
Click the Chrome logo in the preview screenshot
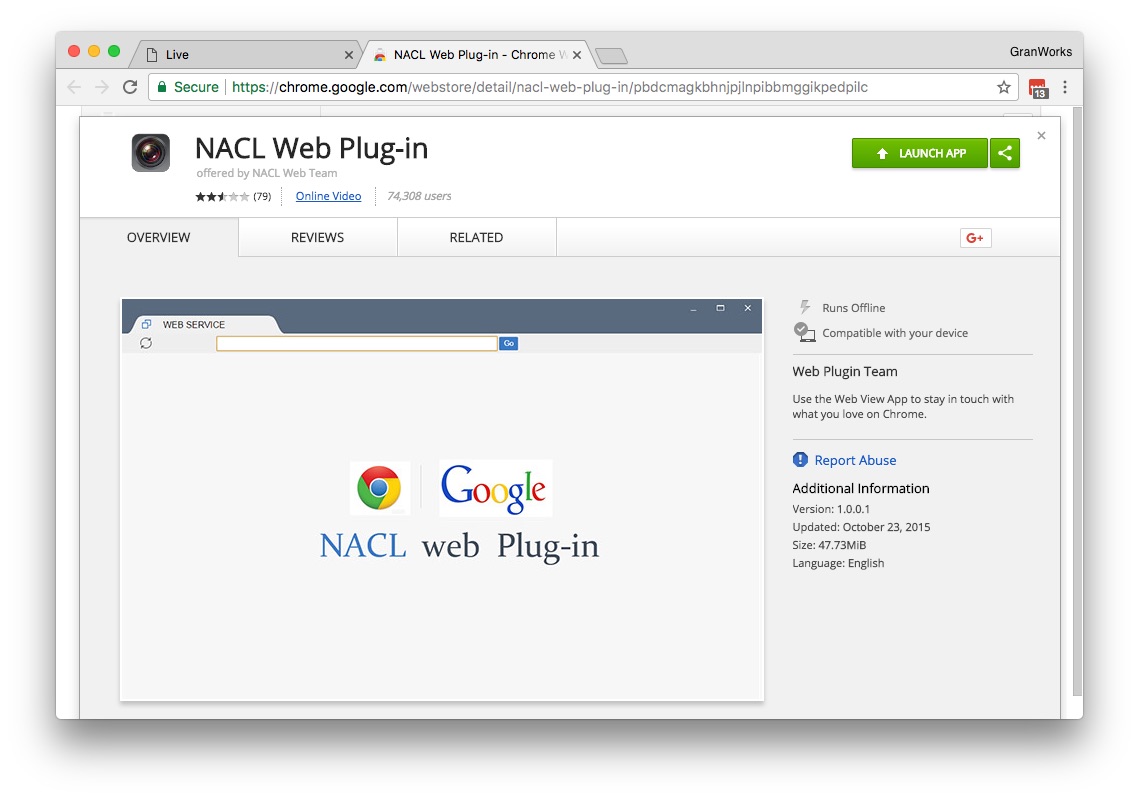pos(379,487)
